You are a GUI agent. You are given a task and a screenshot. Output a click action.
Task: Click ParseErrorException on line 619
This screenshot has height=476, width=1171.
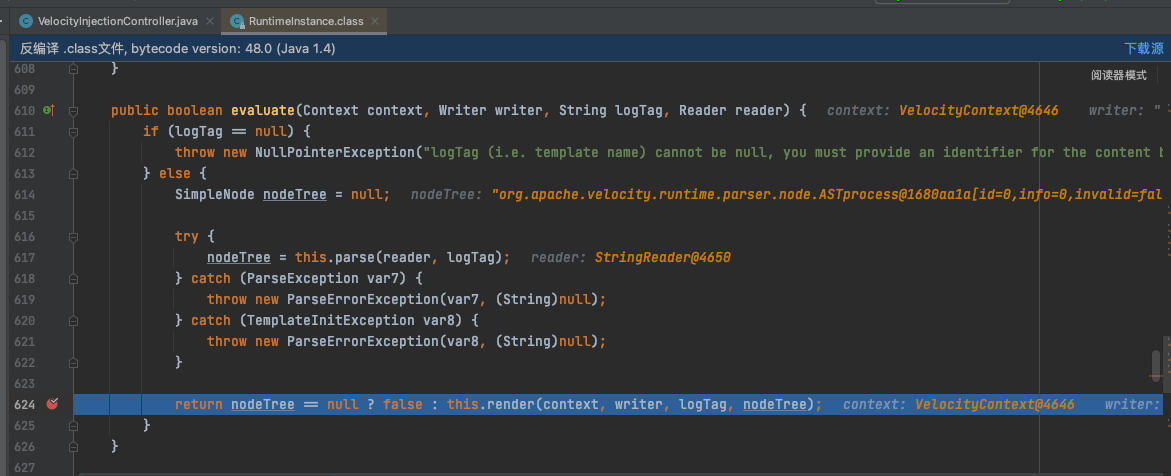pyautogui.click(x=363, y=300)
